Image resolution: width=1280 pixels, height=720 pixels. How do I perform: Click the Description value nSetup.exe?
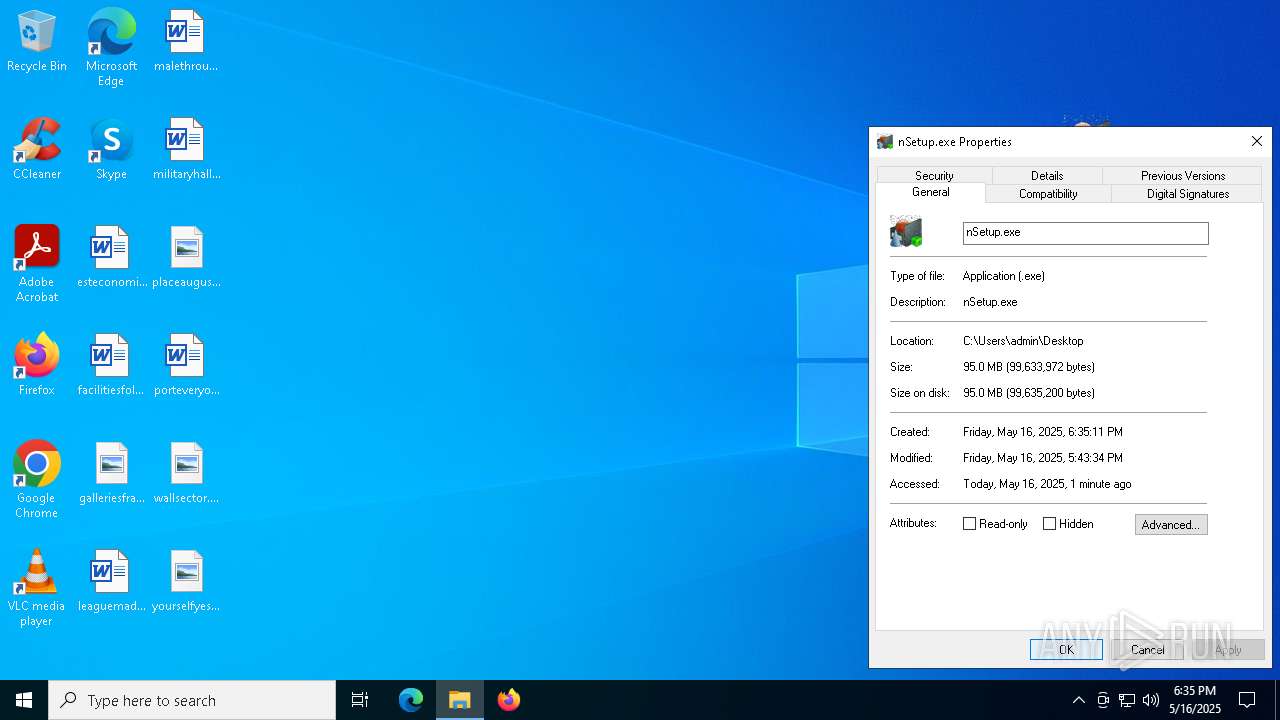click(990, 302)
